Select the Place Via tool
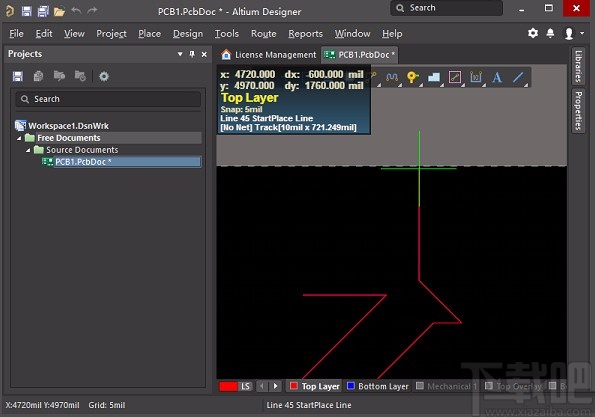 (x=412, y=77)
